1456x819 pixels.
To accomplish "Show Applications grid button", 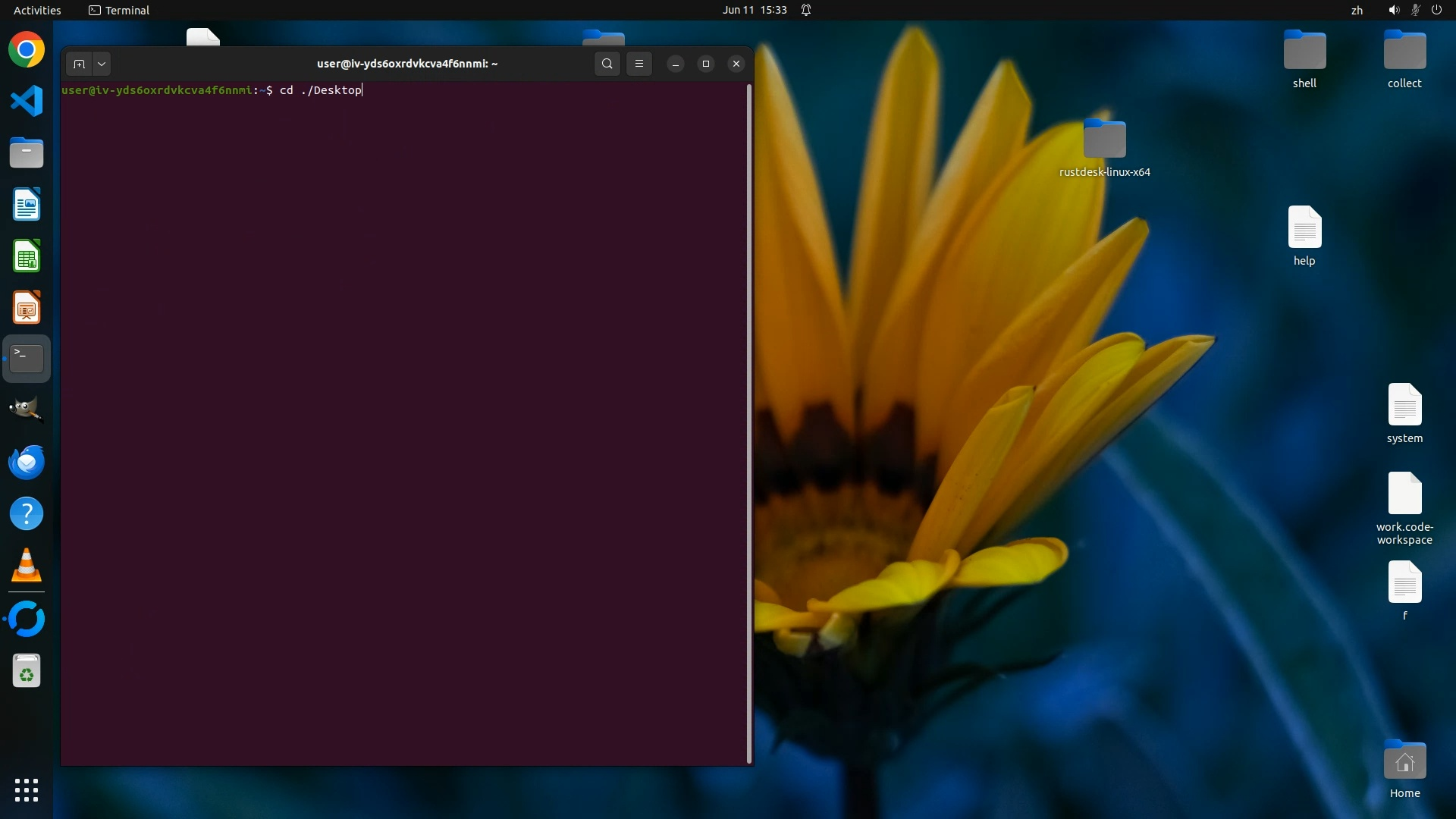I will coord(27,790).
